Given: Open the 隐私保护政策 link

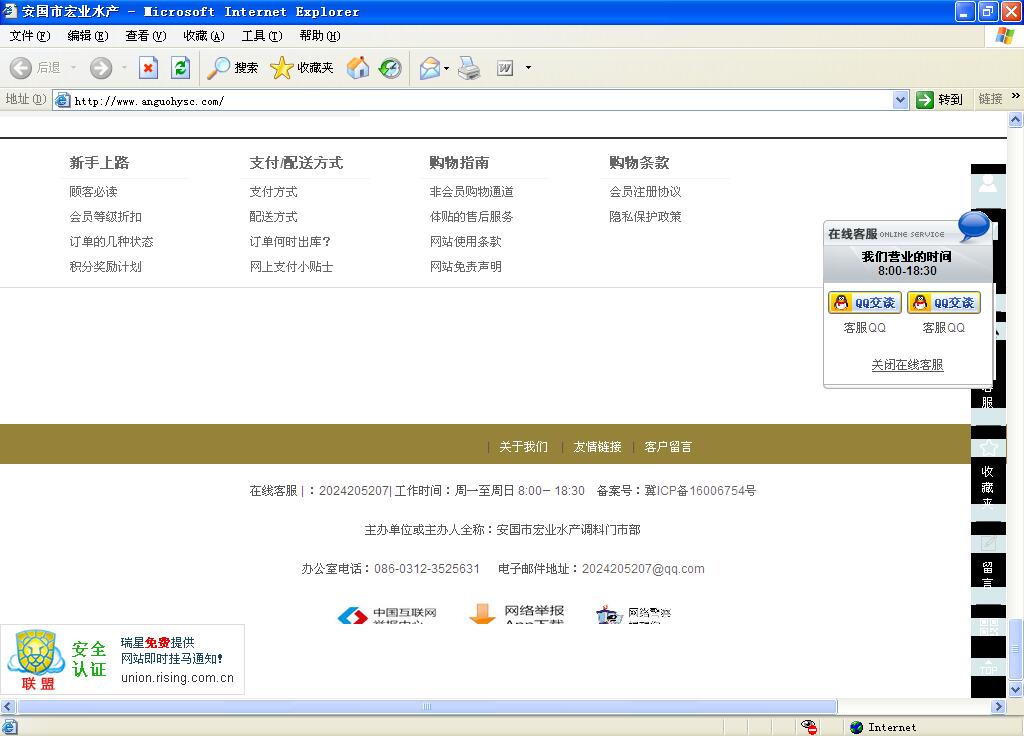Looking at the screenshot, I should tap(645, 217).
